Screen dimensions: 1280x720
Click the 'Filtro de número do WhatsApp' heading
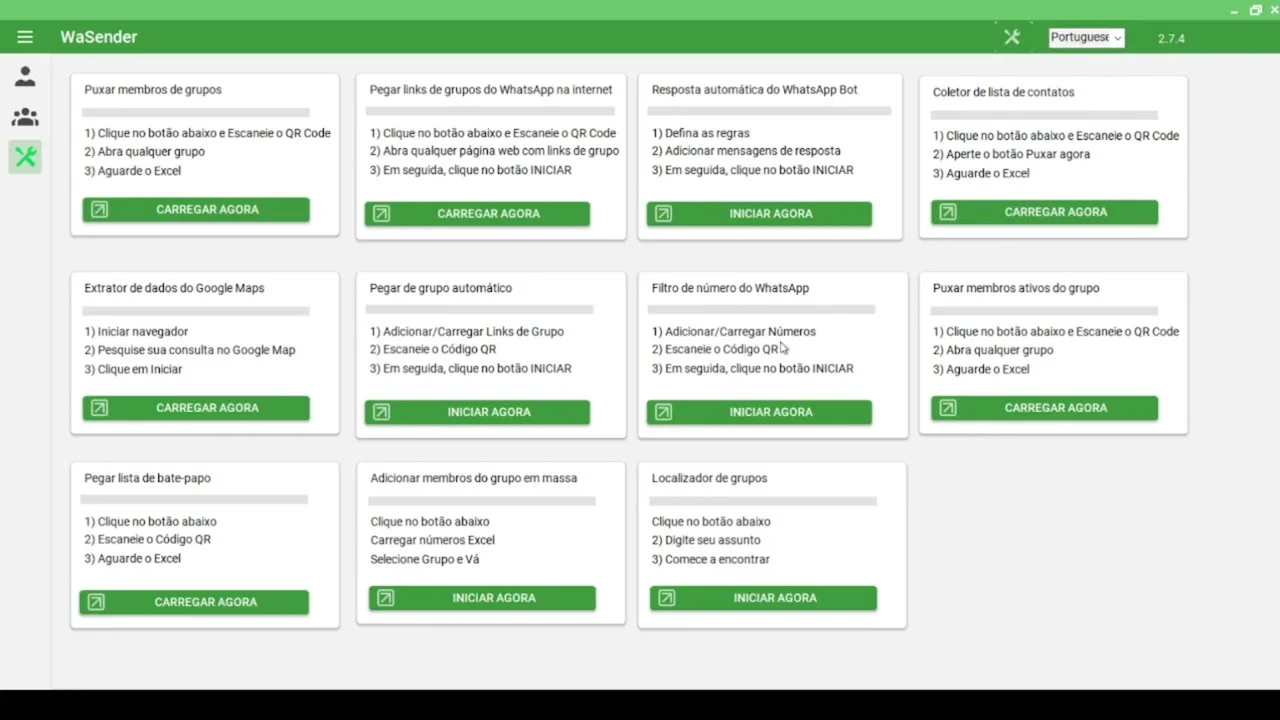730,288
